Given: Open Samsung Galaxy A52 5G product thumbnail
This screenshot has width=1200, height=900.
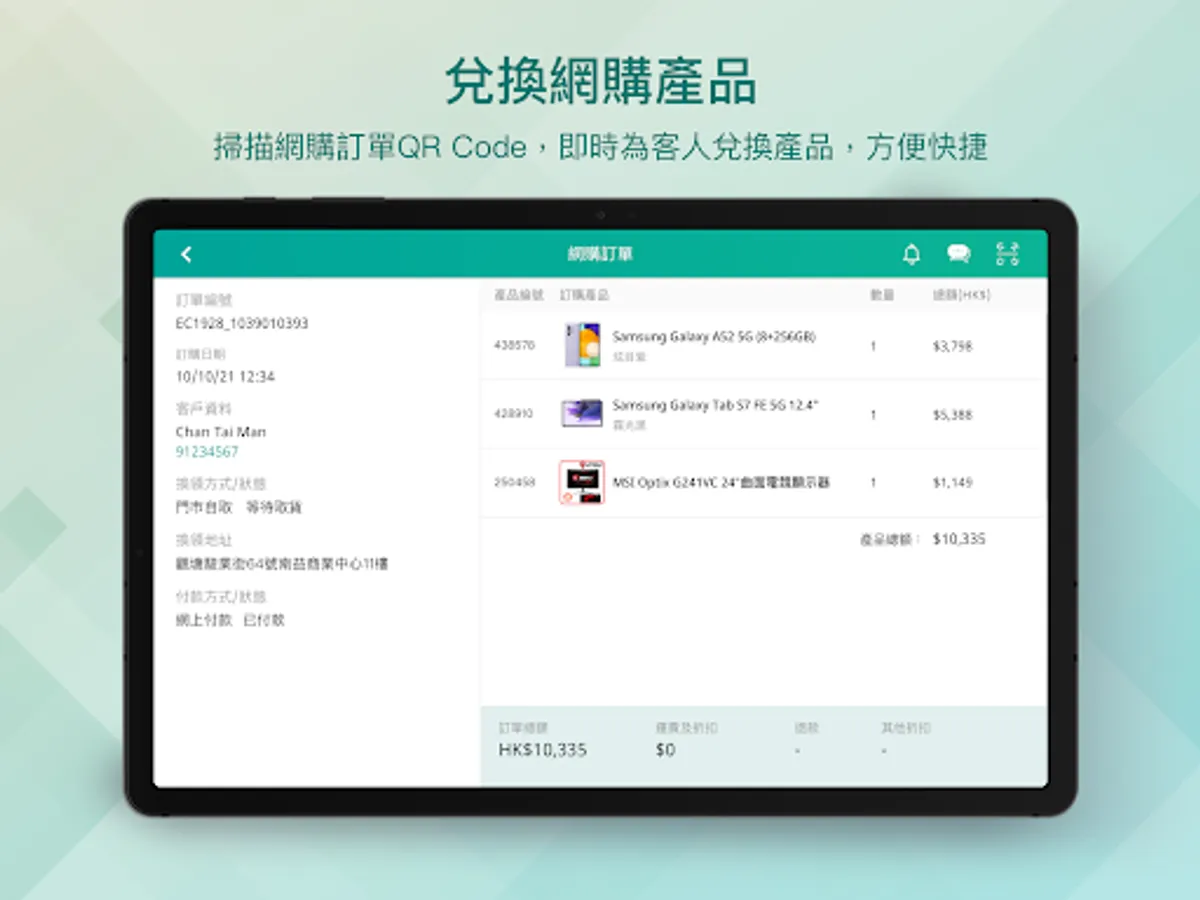Looking at the screenshot, I should point(582,345).
